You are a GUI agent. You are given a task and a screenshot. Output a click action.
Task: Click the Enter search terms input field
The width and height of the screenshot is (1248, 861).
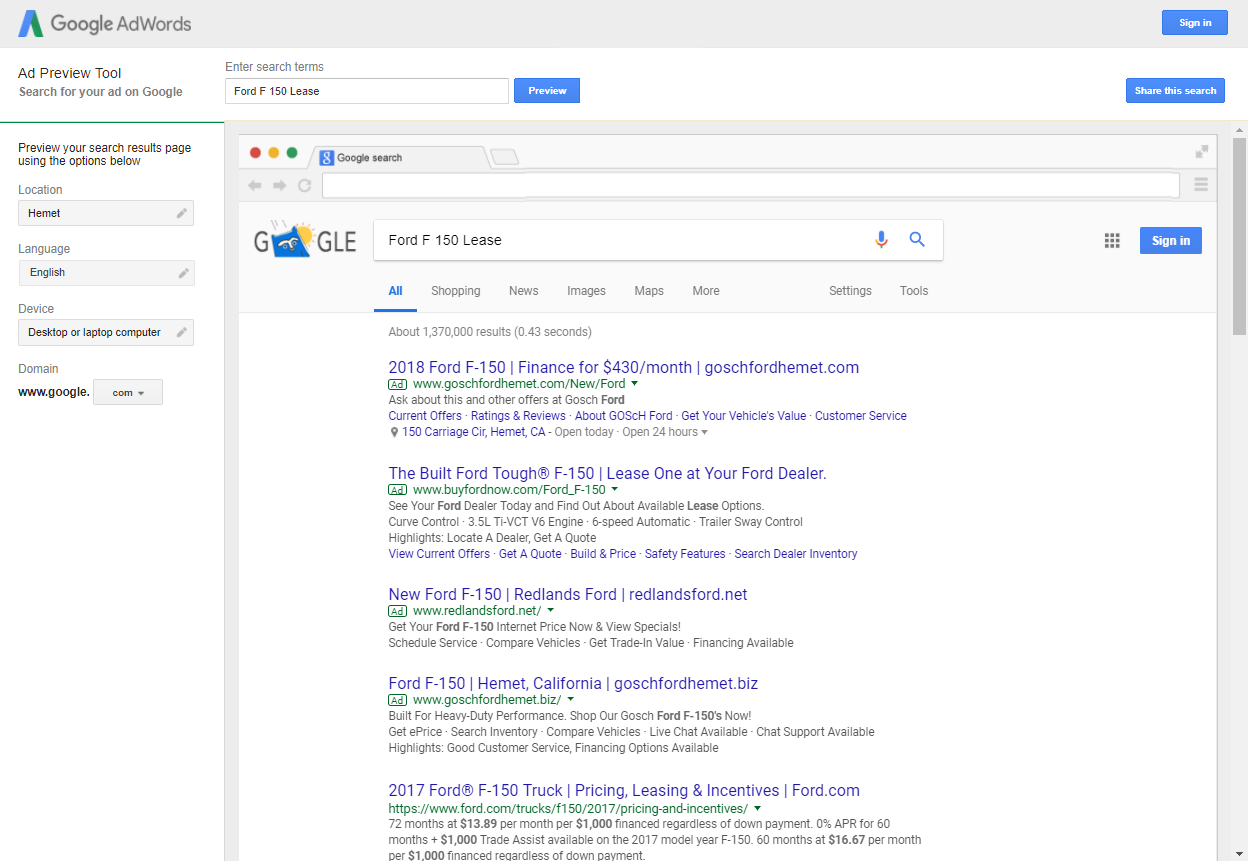pyautogui.click(x=366, y=90)
